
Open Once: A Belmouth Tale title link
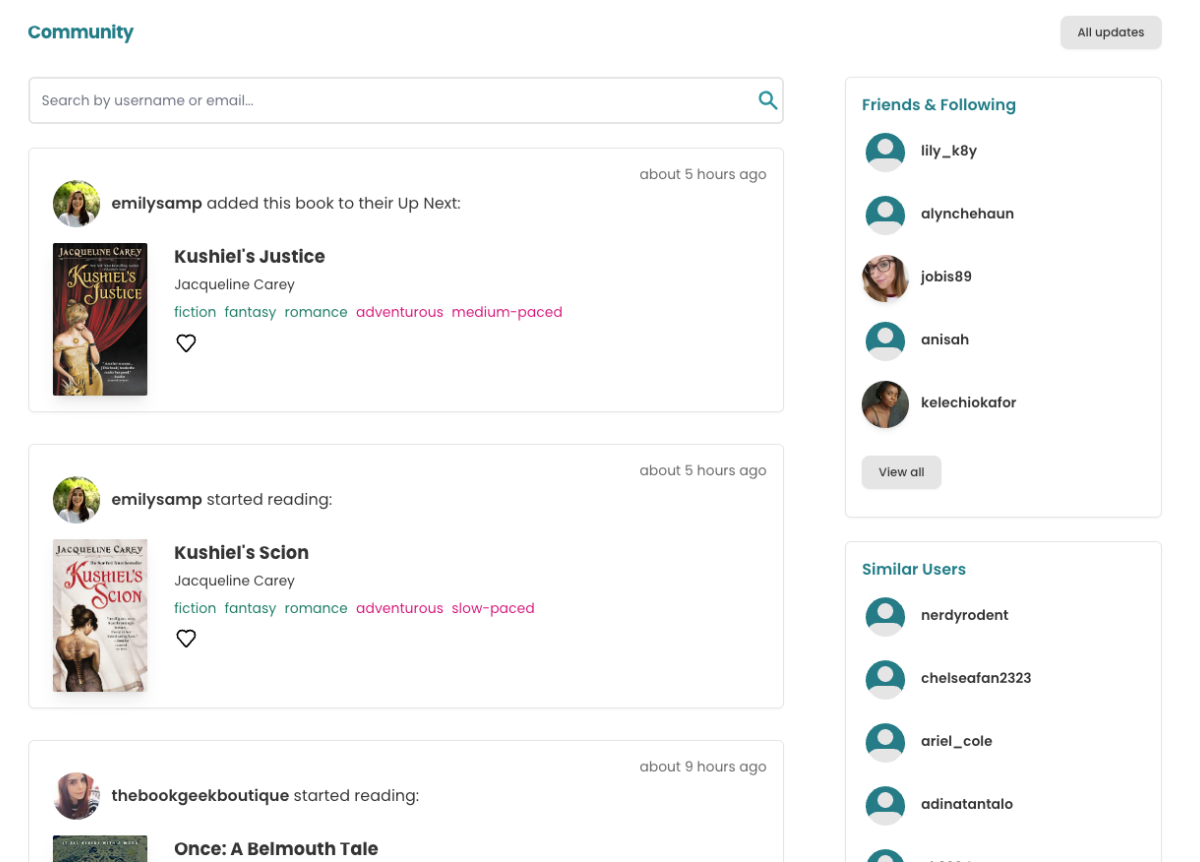pos(276,849)
